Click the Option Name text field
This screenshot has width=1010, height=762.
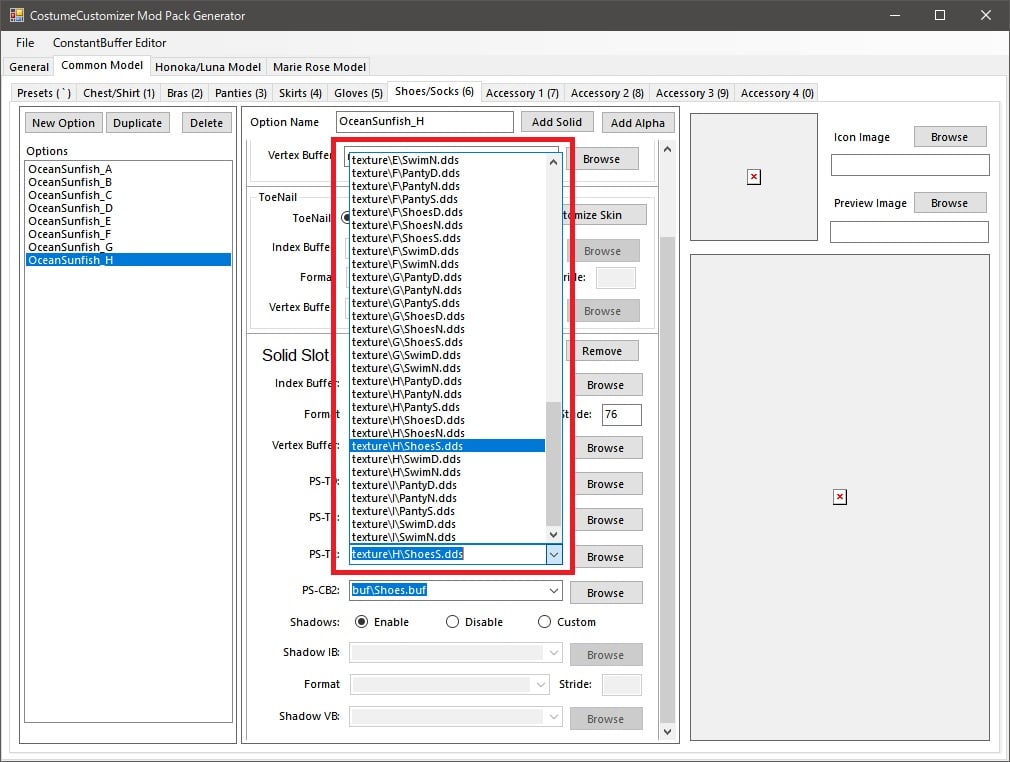[424, 122]
